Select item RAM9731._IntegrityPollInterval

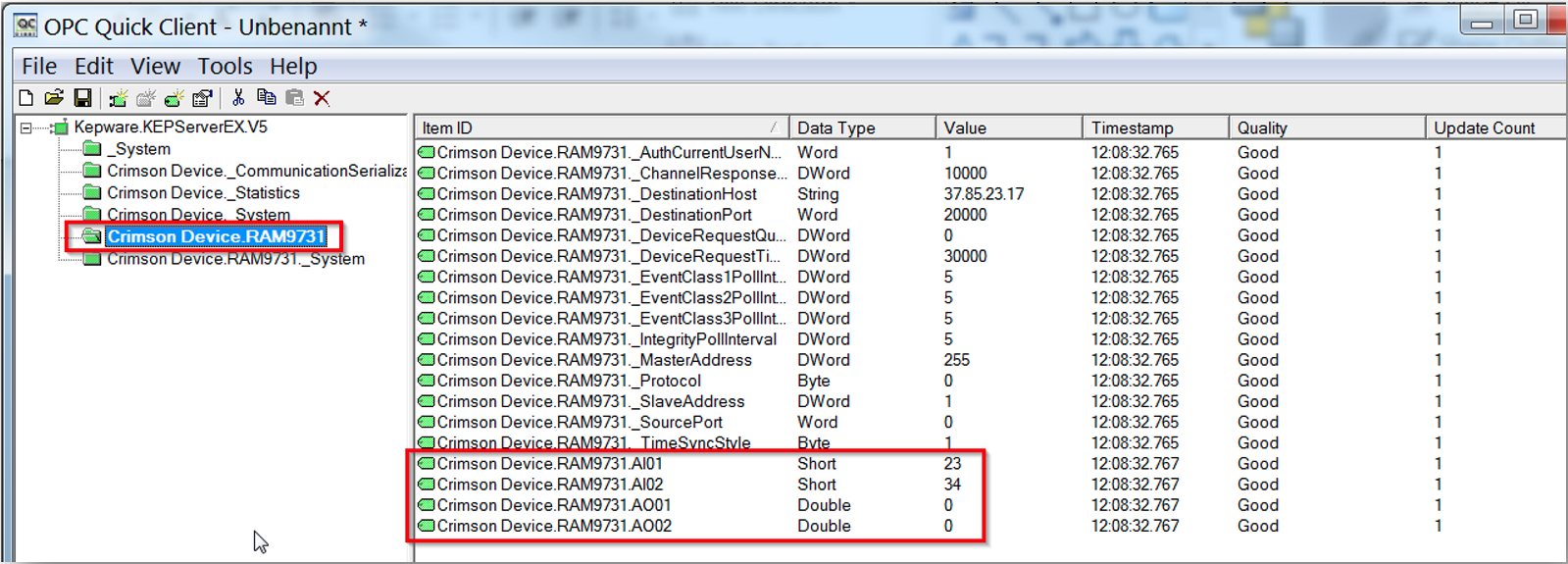[607, 339]
